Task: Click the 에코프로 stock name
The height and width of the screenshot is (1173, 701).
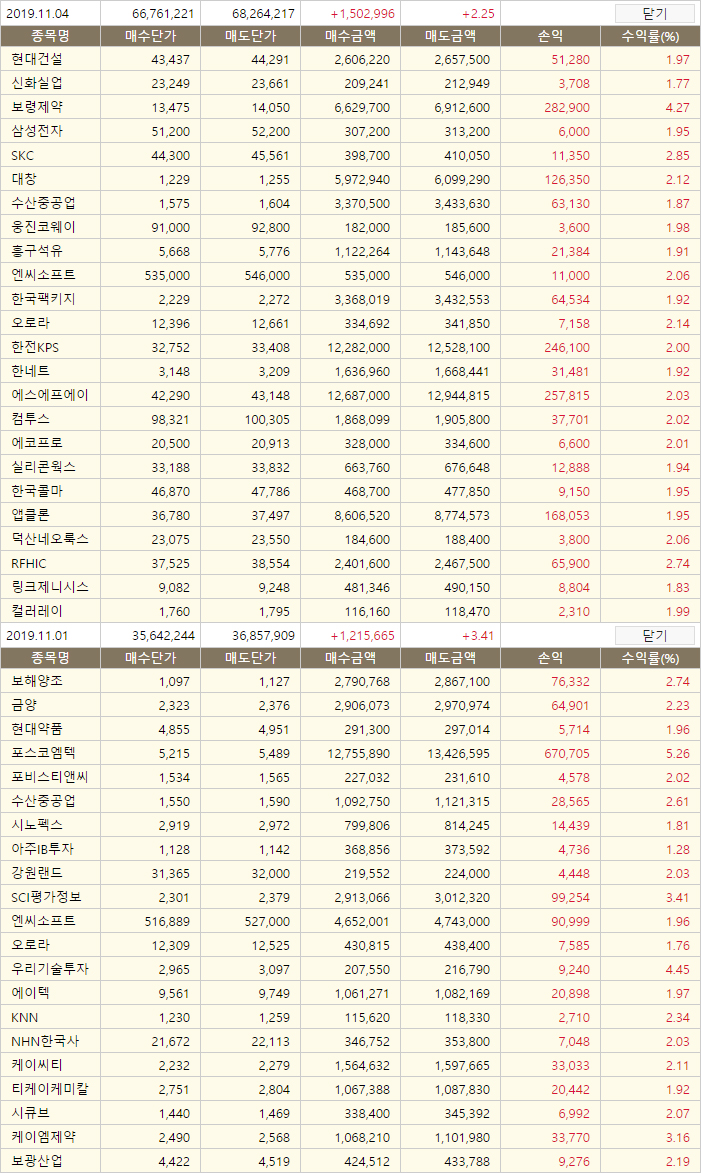Action: (x=37, y=443)
